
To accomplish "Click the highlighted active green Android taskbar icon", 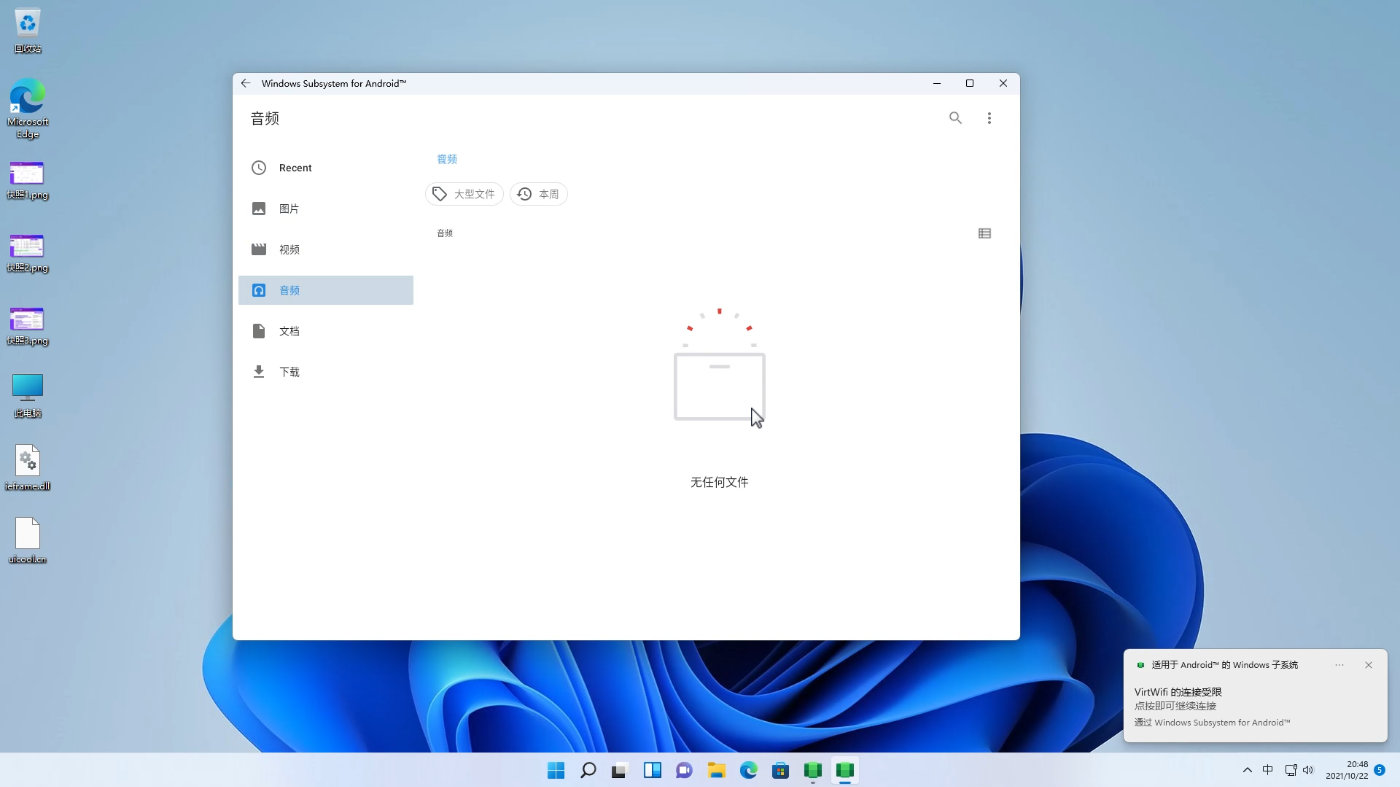I will coord(845,770).
